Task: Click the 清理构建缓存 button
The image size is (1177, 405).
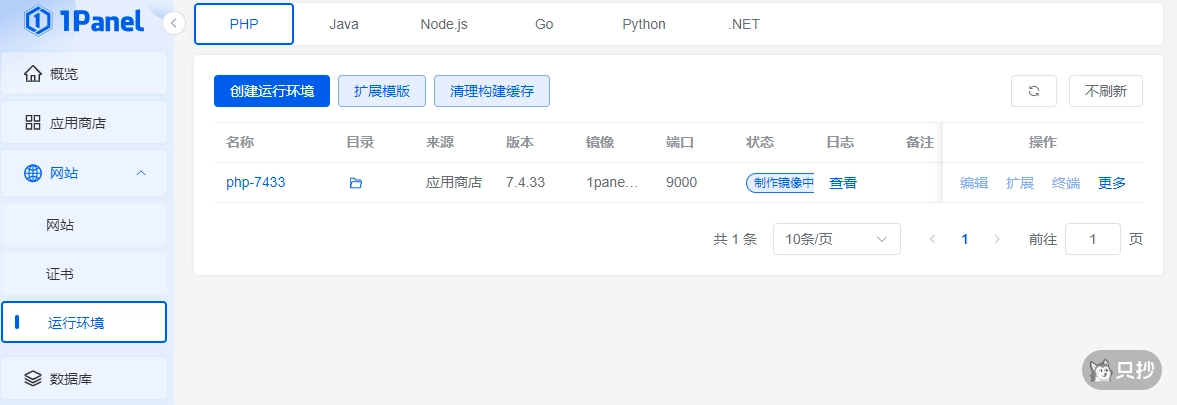Action: (x=492, y=91)
